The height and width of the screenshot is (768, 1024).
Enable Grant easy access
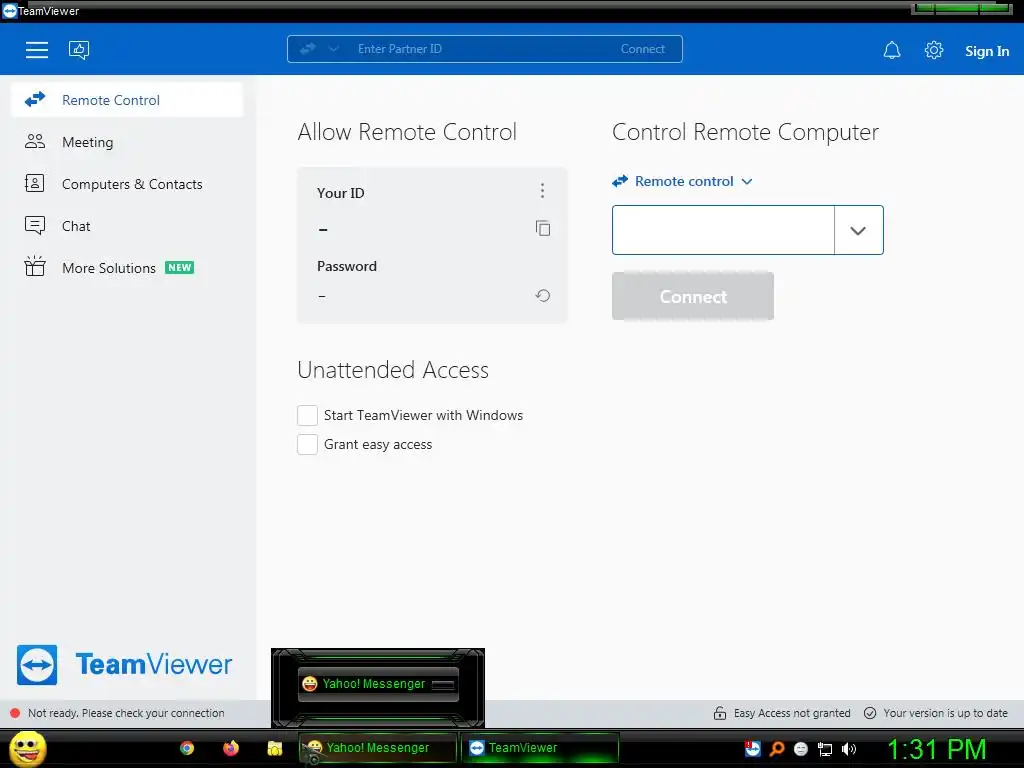click(307, 444)
